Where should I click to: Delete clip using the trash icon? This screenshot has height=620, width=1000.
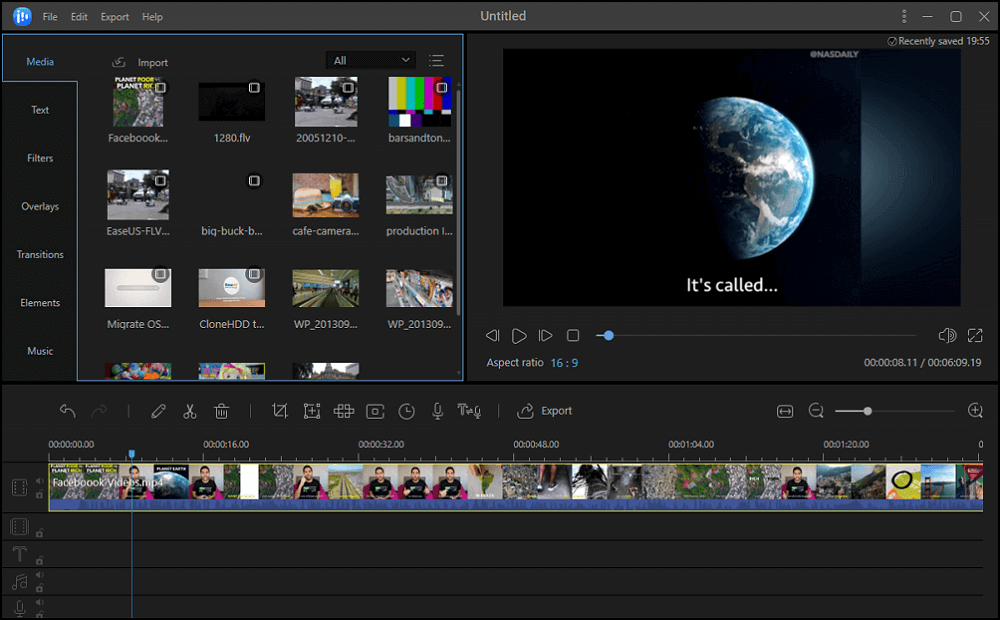[221, 411]
